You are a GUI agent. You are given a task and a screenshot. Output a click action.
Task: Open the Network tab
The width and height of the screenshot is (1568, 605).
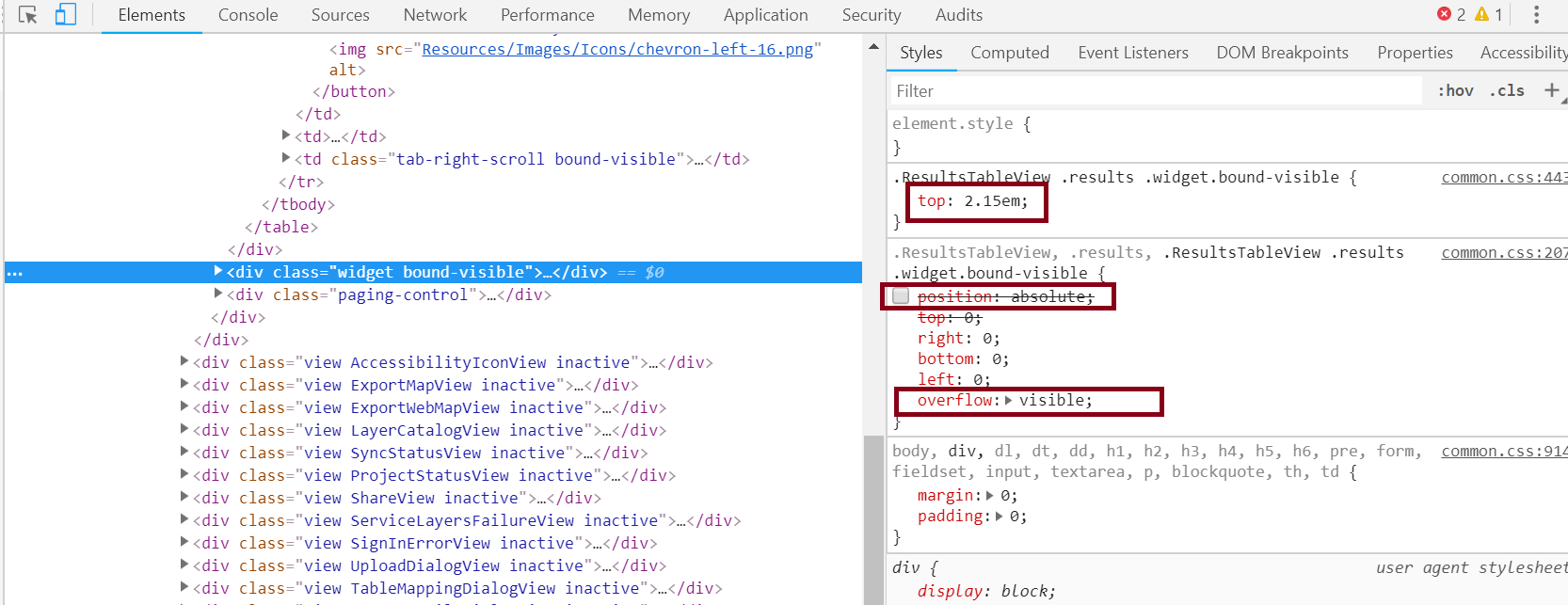(435, 15)
